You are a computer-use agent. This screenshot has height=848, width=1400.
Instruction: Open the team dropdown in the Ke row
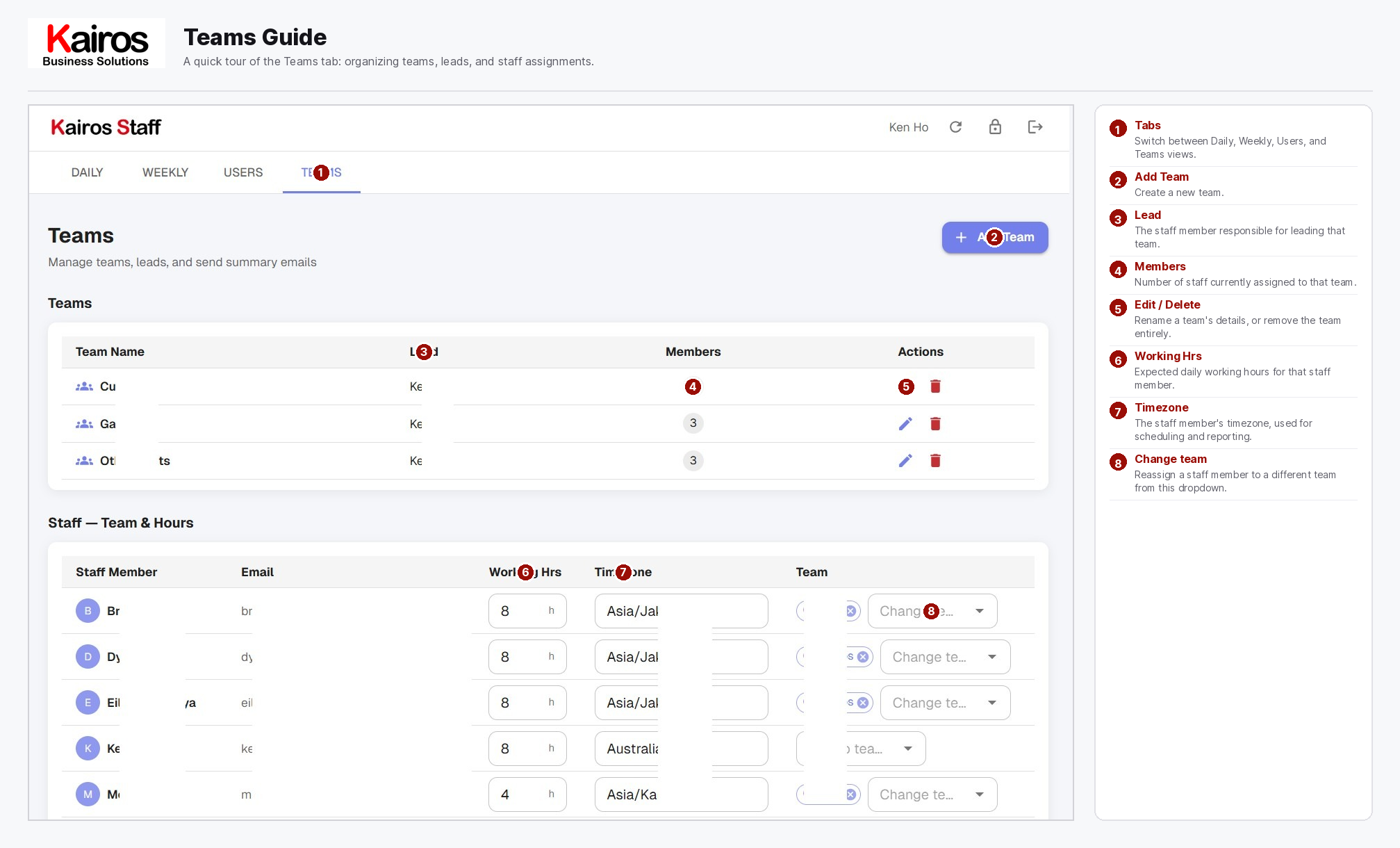(x=861, y=749)
